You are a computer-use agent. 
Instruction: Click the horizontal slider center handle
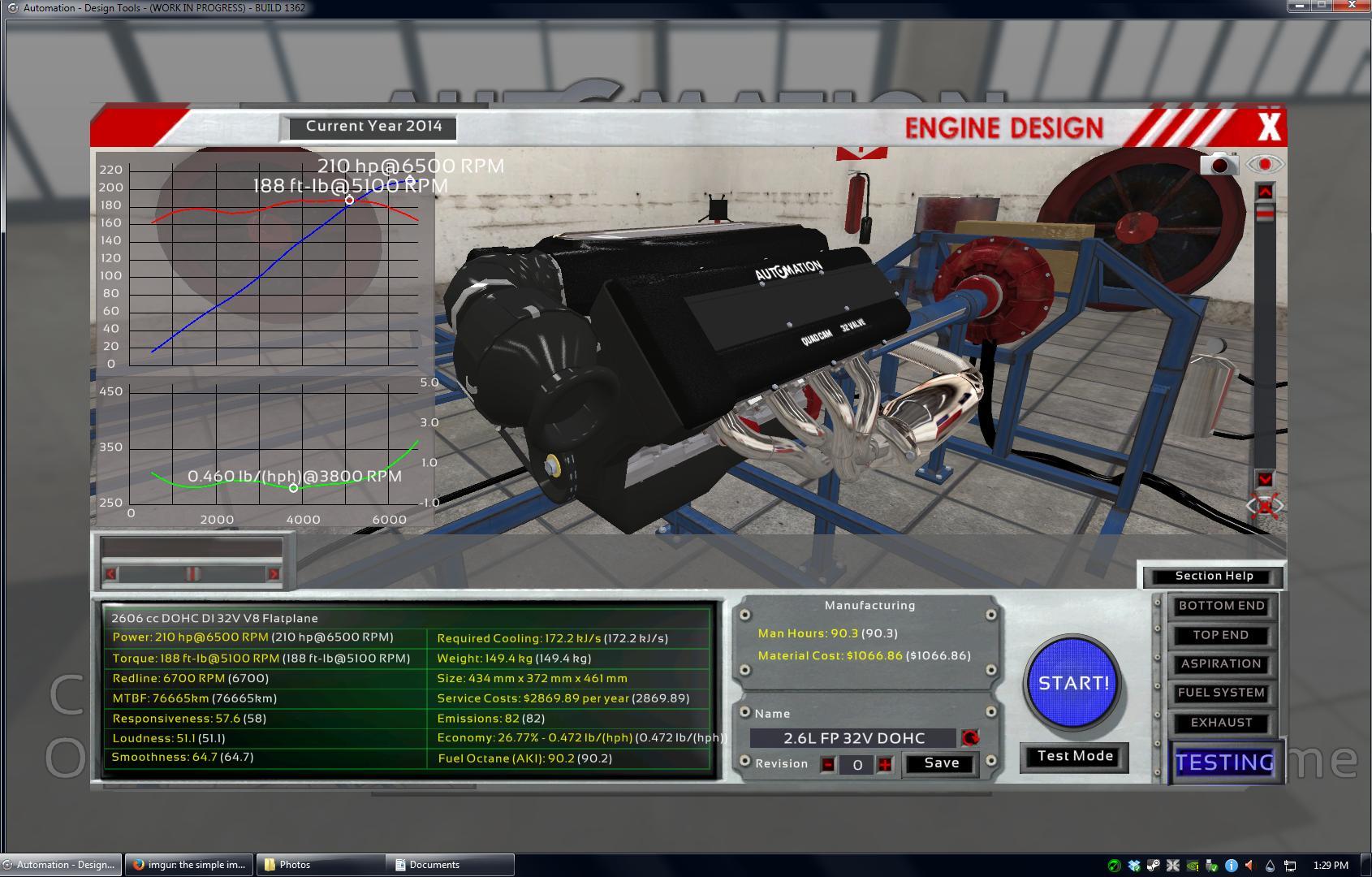click(x=192, y=574)
